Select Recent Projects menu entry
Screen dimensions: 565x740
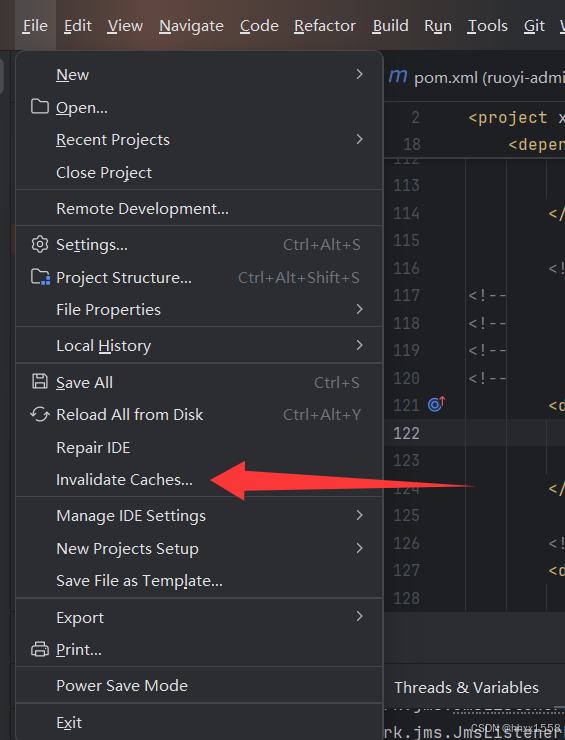pos(199,140)
